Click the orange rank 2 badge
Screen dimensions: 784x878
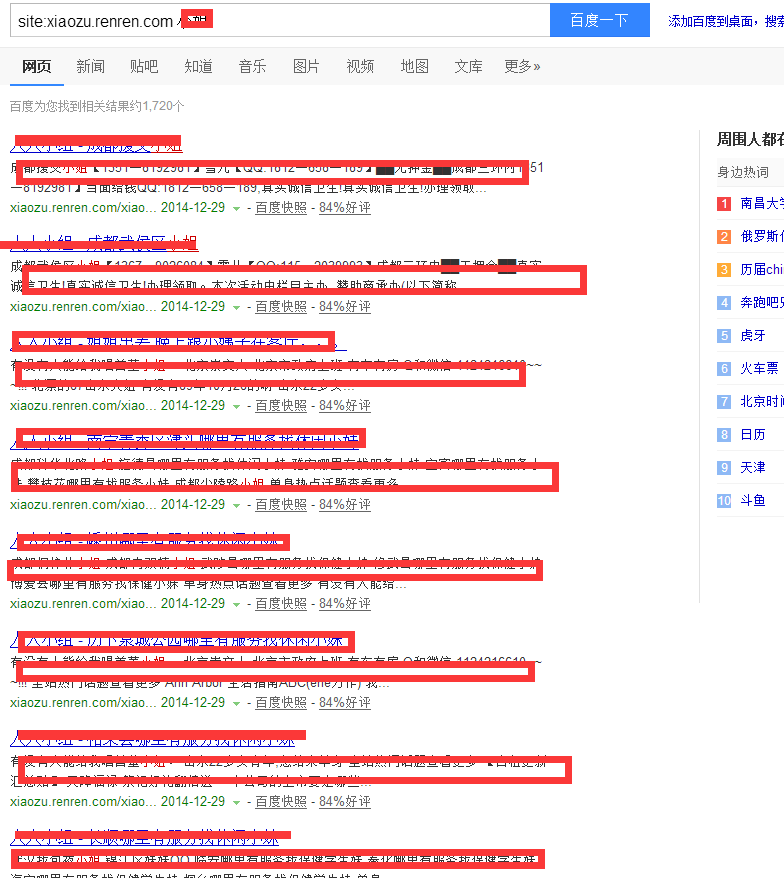click(x=724, y=237)
